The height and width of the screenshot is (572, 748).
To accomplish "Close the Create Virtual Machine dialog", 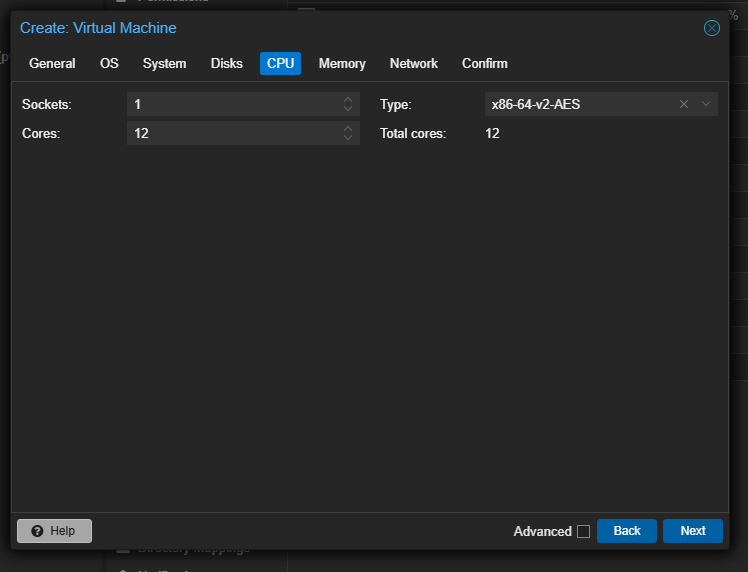I will pos(711,28).
